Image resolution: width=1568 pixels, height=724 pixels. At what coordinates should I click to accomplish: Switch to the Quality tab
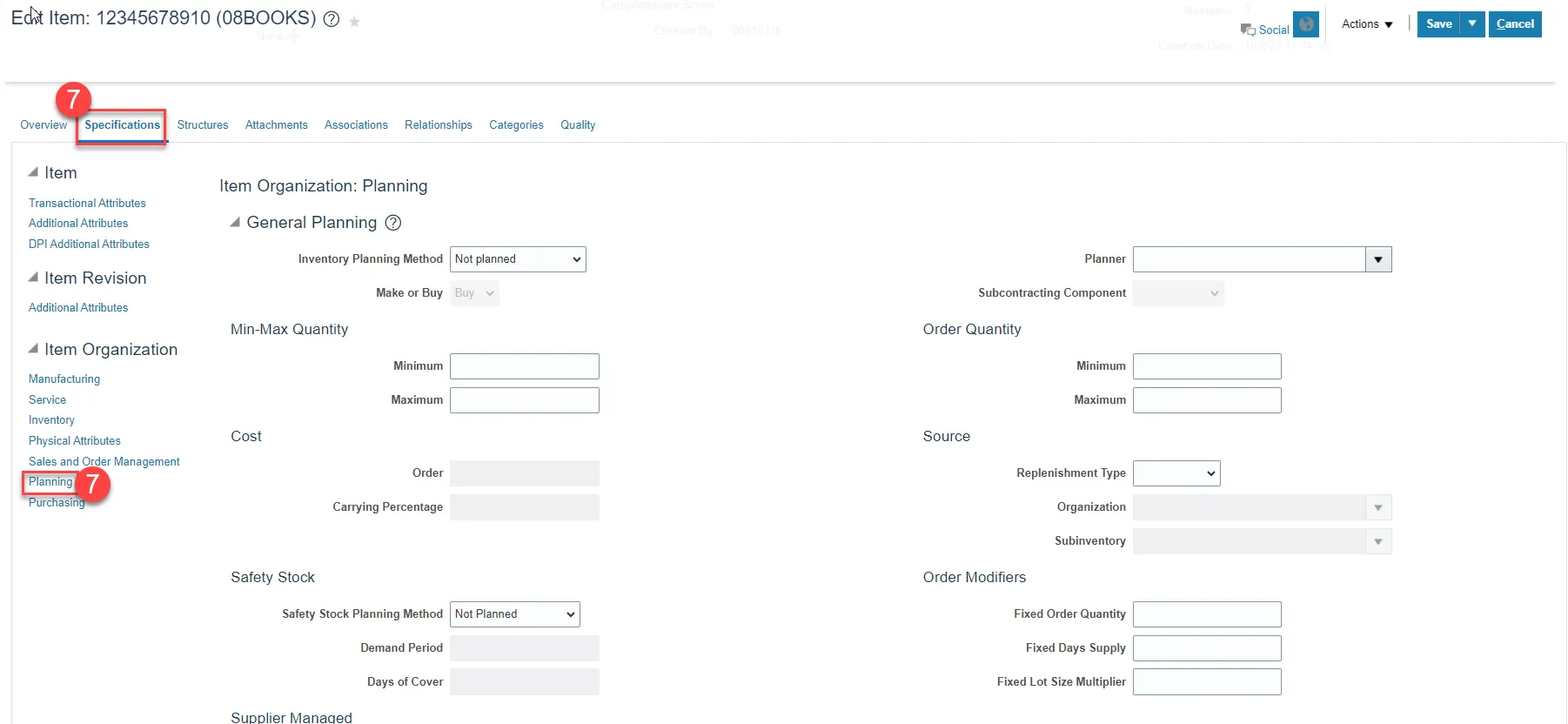578,125
